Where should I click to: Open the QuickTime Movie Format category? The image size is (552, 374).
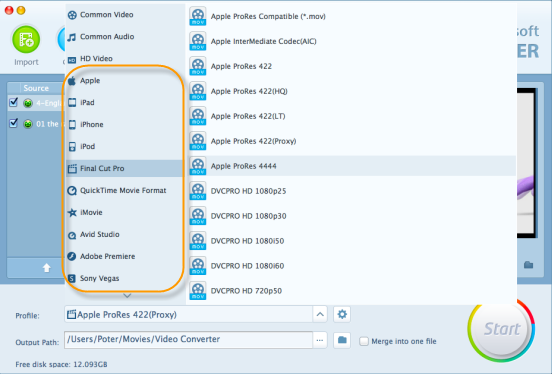click(125, 191)
